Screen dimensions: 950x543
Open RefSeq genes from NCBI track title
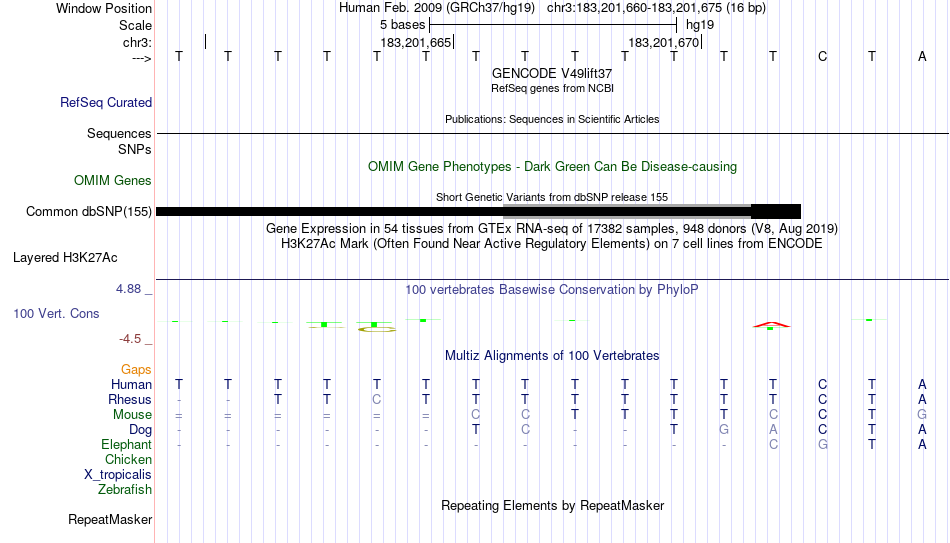(552, 88)
